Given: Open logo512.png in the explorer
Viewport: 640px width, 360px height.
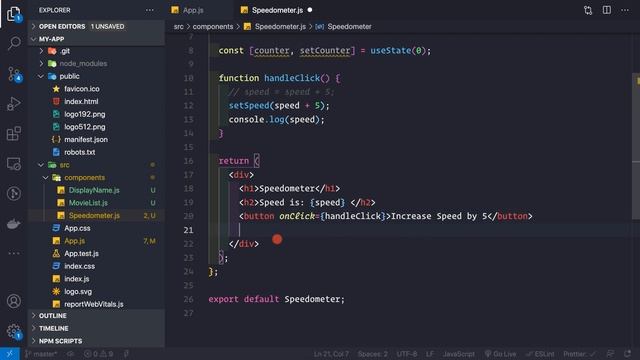Looking at the screenshot, I should click(84, 127).
